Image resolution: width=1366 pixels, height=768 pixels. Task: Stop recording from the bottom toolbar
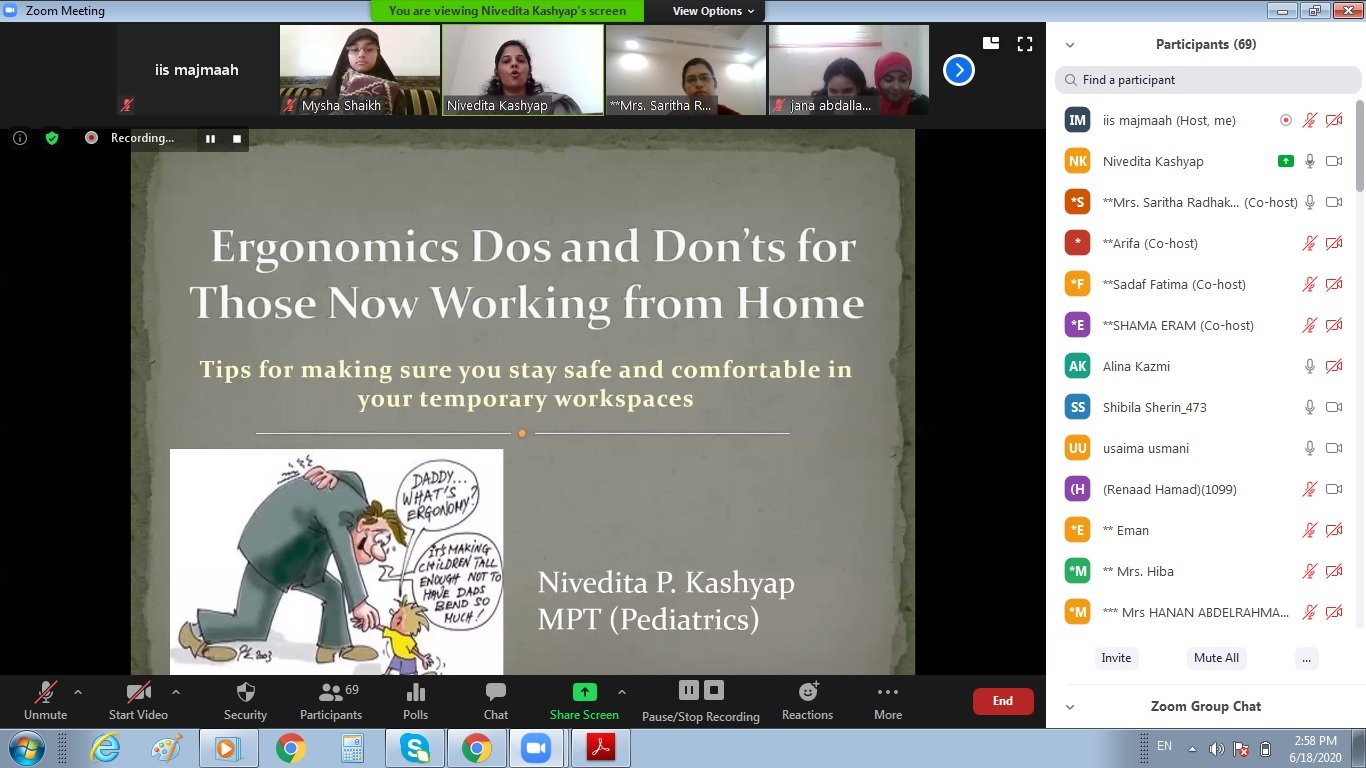[714, 690]
